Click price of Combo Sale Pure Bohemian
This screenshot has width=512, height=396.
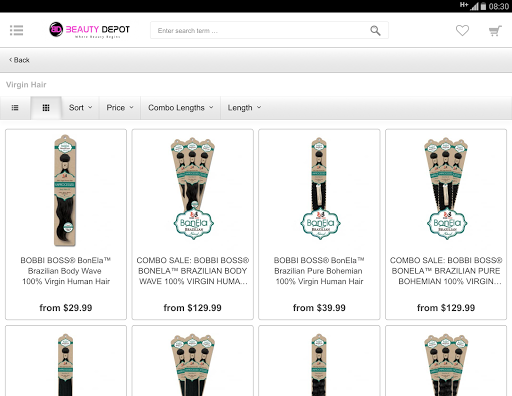[x=446, y=308]
